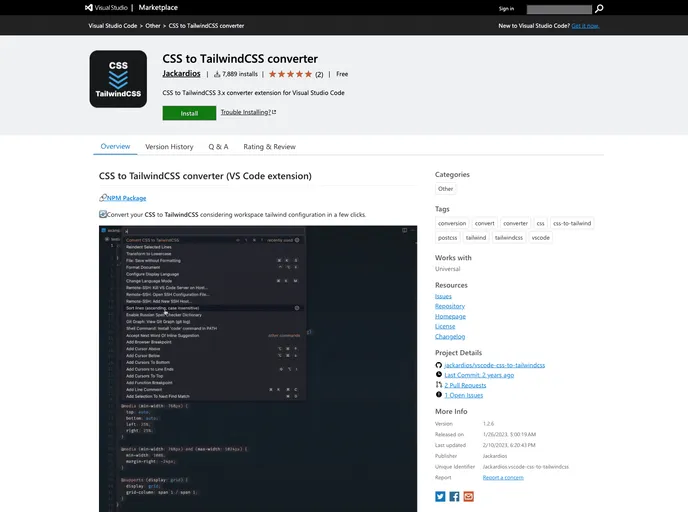Click the Other breadcrumb link
This screenshot has width=688, height=512.
153,26
